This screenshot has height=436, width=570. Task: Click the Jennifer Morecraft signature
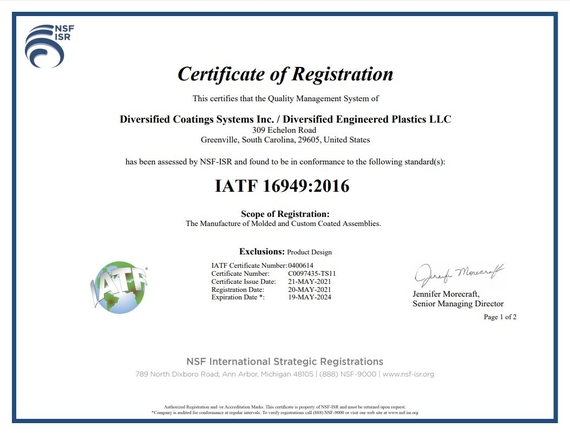[459, 275]
